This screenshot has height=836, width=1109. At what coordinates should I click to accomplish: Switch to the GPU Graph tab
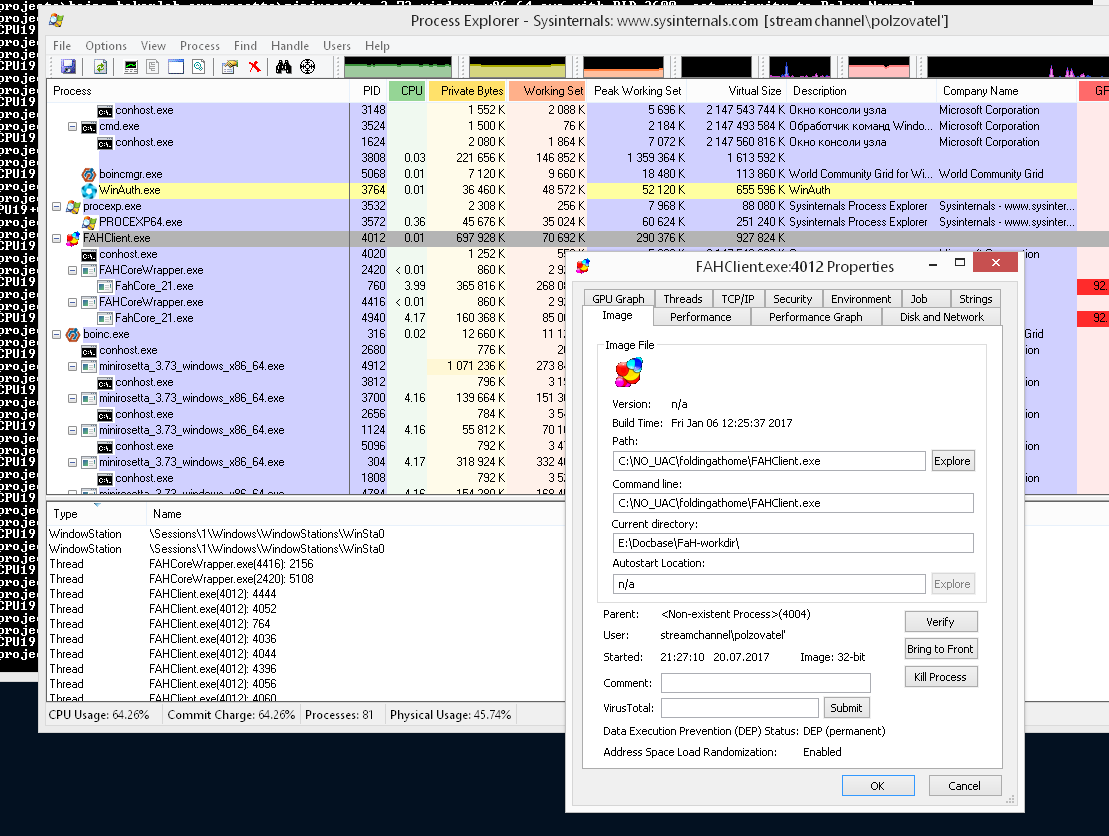coord(619,298)
